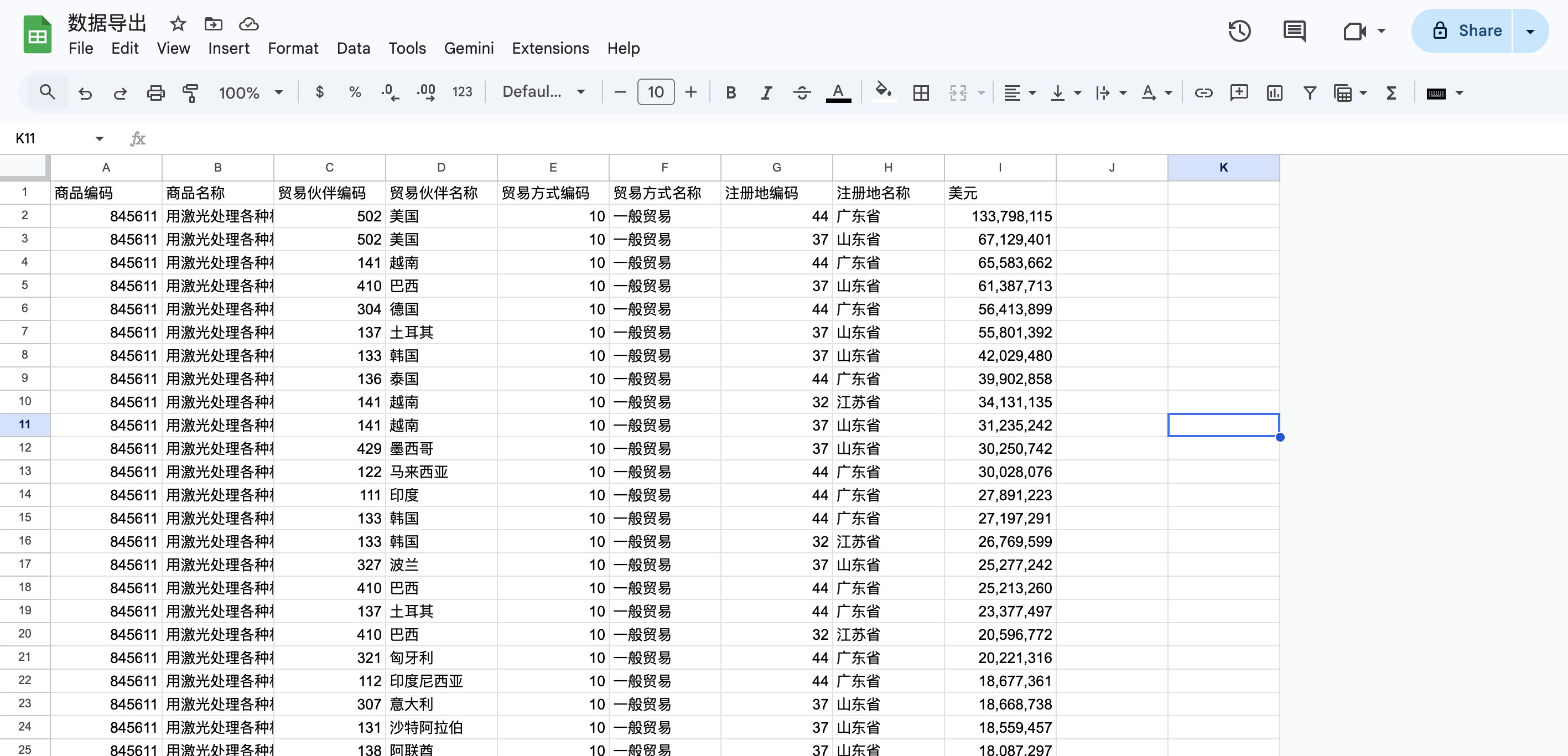Star the 数据导出 document
This screenshot has width=1568, height=756.
pos(178,24)
